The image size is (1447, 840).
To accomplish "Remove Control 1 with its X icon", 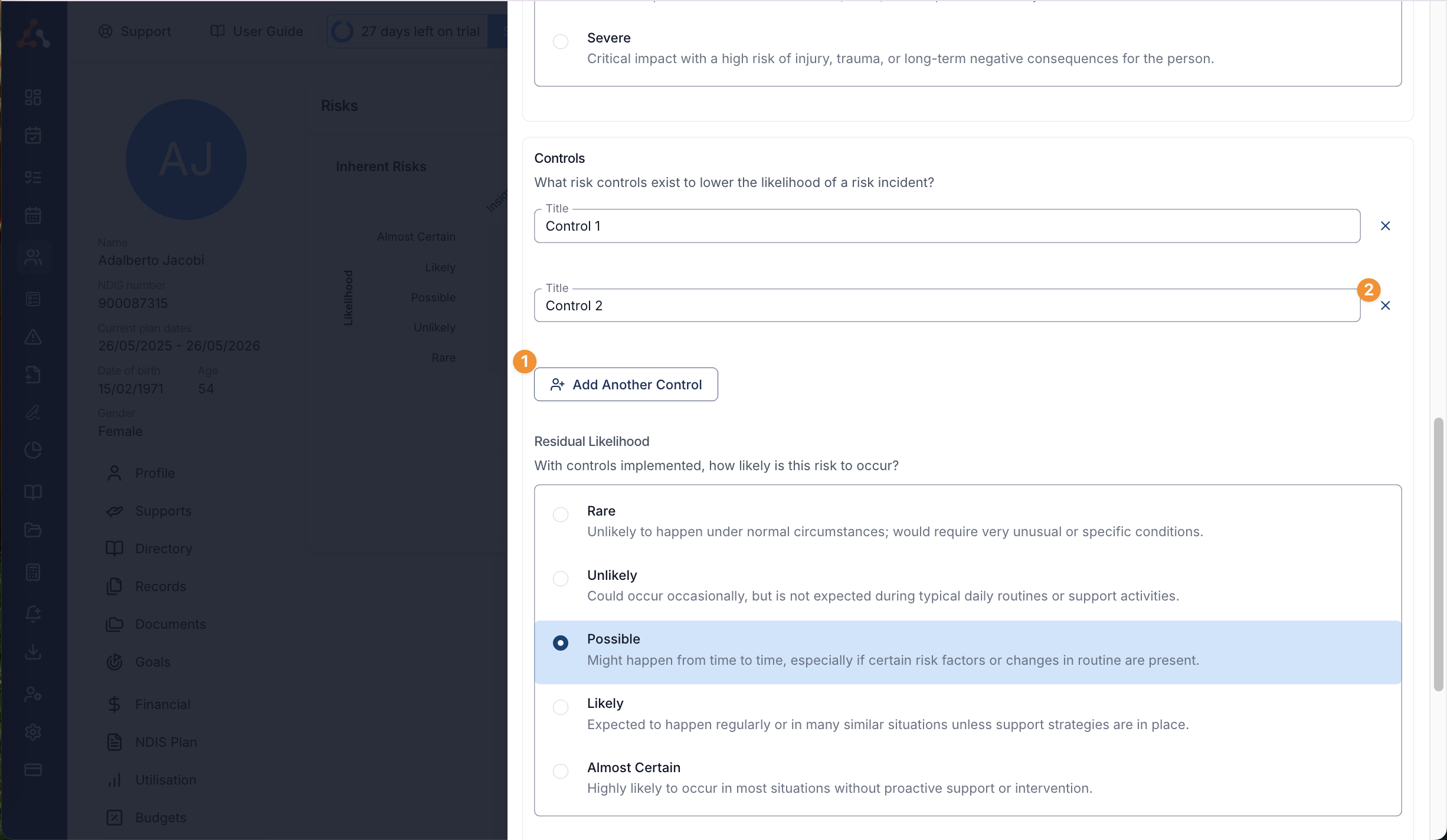I will [1385, 226].
